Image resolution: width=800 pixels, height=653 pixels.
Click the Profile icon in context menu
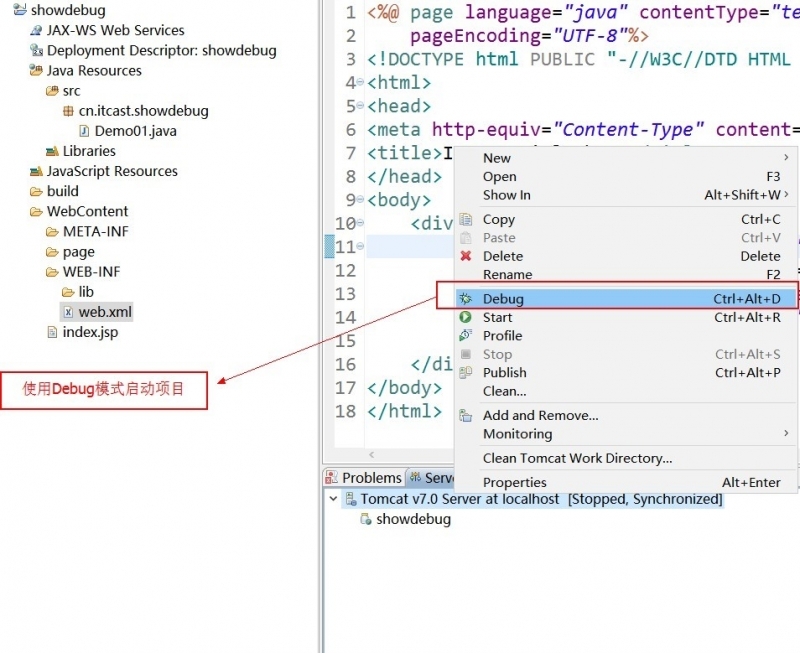[465, 335]
